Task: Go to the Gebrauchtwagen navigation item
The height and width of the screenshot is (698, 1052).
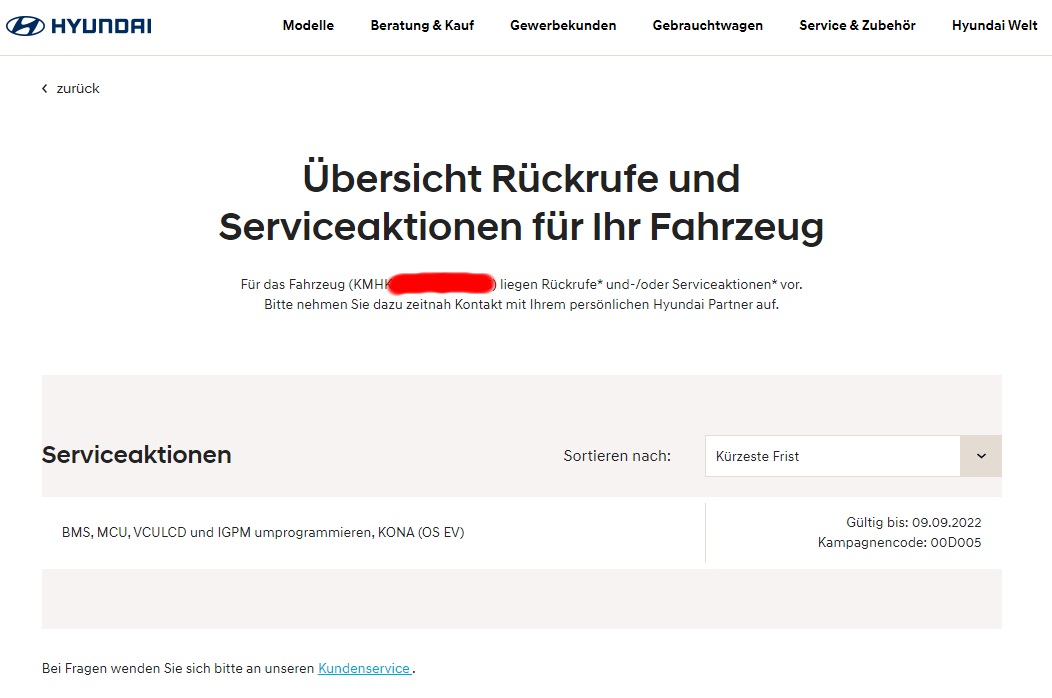Action: [x=707, y=26]
